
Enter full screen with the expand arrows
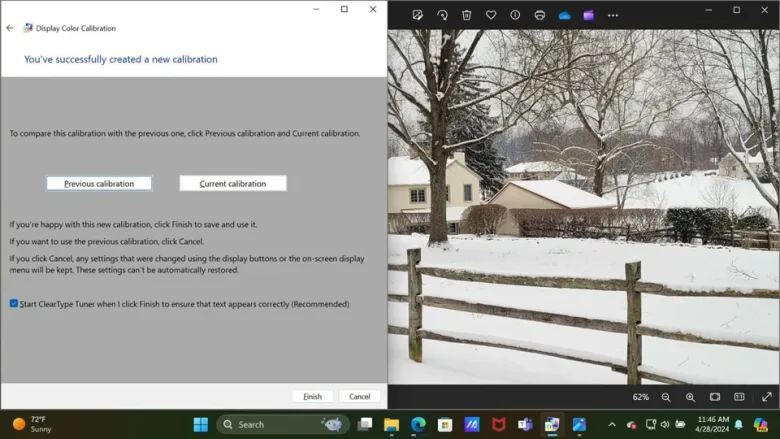(767, 397)
